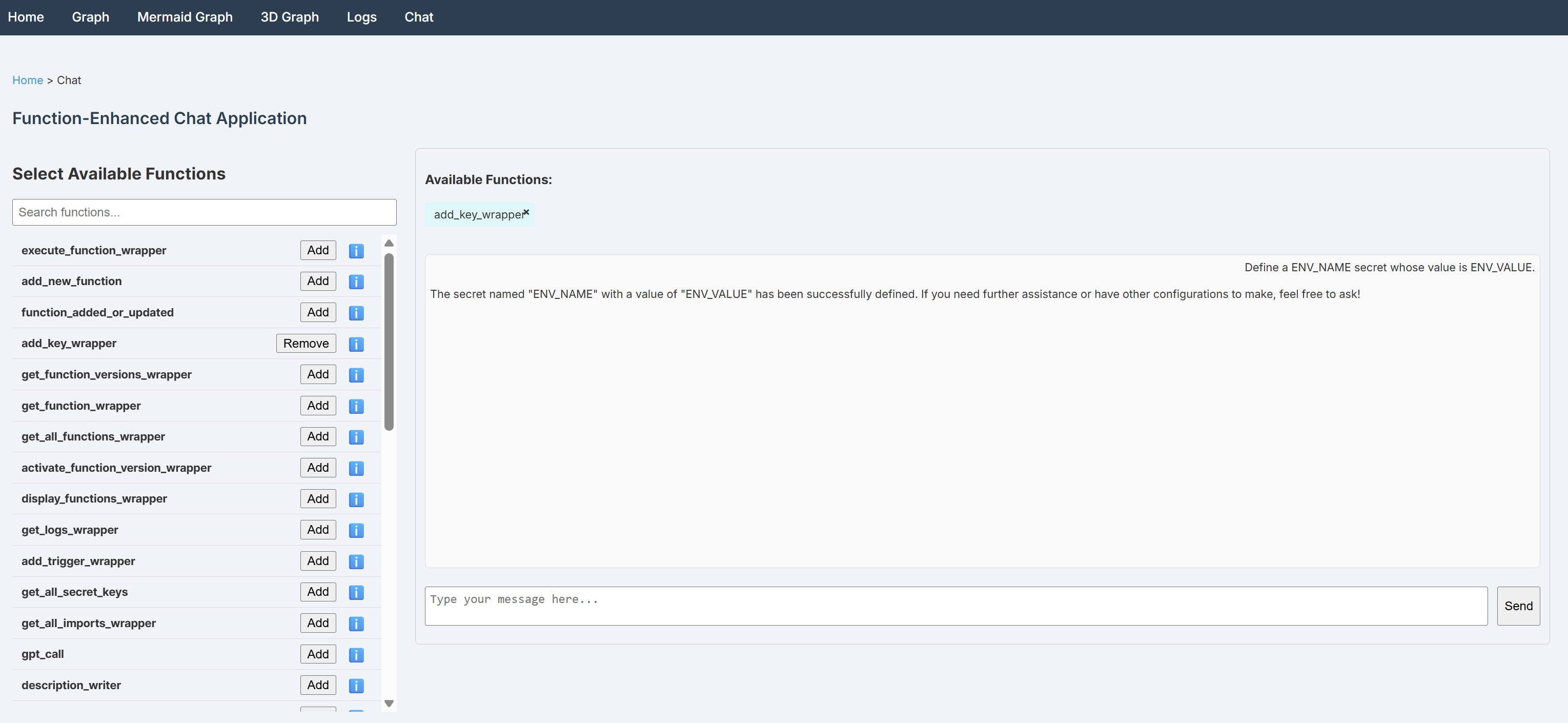Click info icon beside add_new_function
Screen dimensions: 1568x723
pyautogui.click(x=356, y=282)
